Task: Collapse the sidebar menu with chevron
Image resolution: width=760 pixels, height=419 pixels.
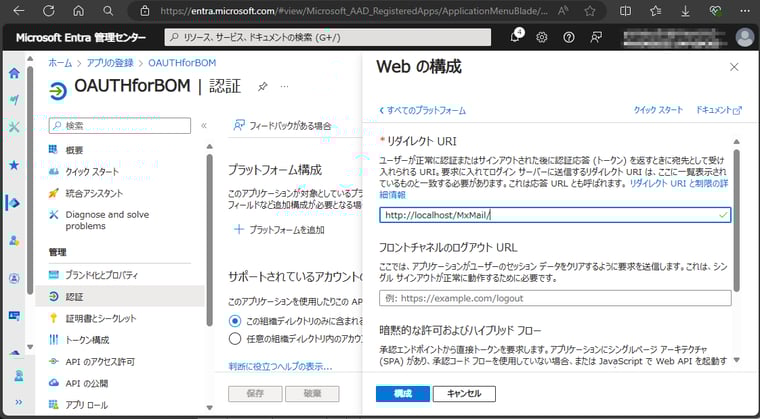Action: [204, 126]
